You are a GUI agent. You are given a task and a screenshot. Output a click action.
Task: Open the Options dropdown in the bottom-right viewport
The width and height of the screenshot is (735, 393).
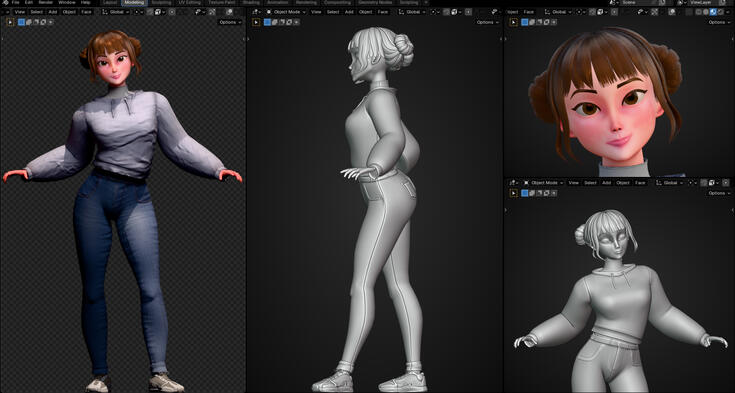coord(719,193)
